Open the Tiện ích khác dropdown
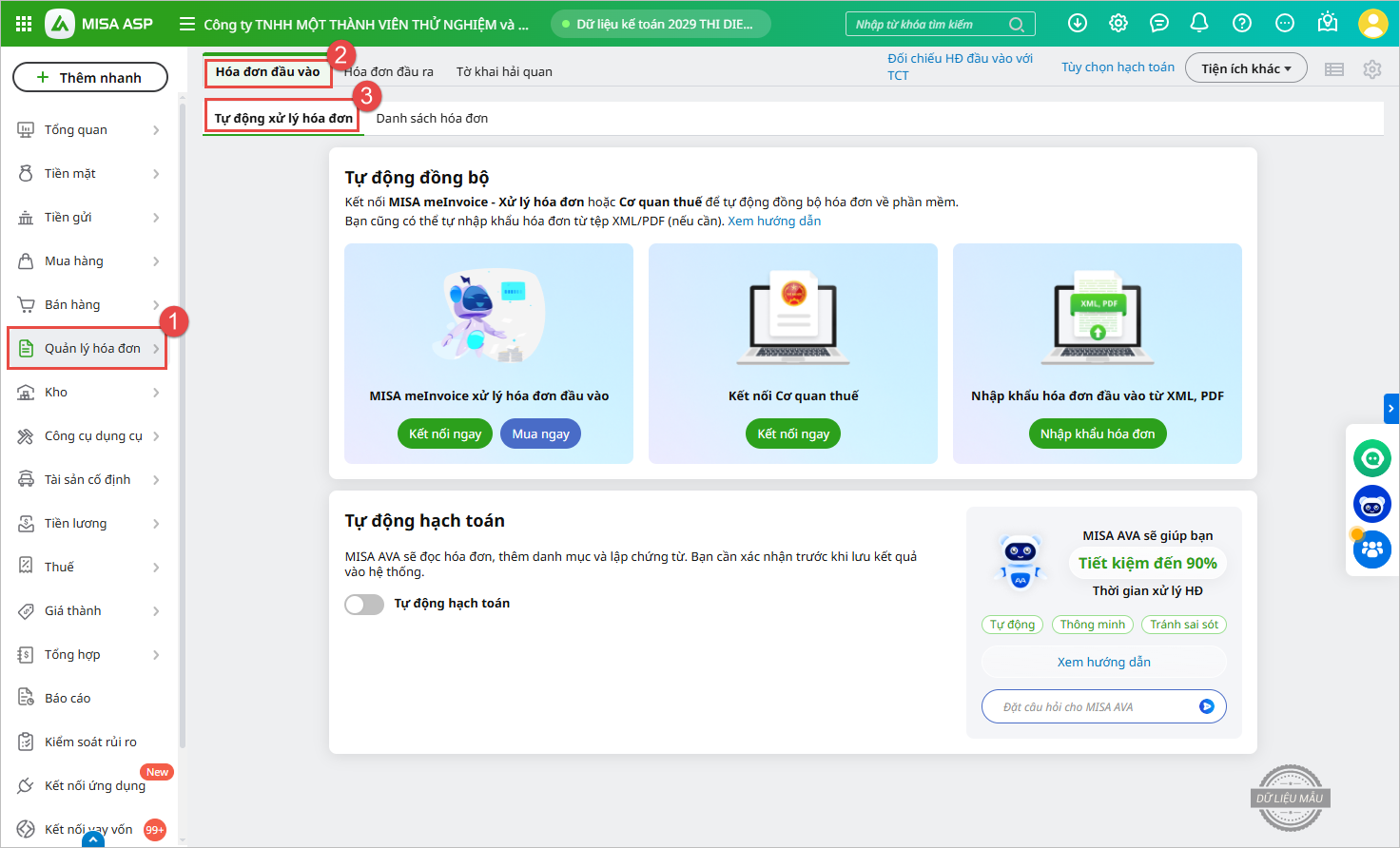This screenshot has height=848, width=1400. click(x=1245, y=68)
